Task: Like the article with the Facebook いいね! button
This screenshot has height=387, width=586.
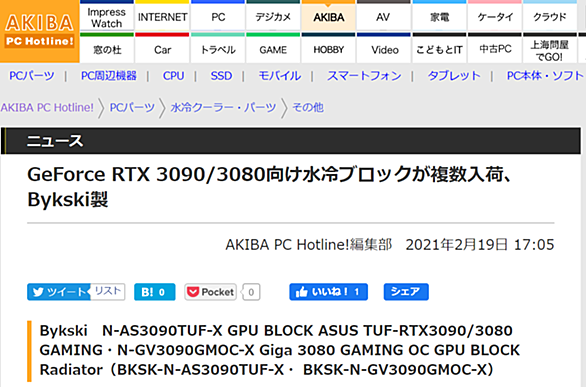Action: (x=328, y=292)
